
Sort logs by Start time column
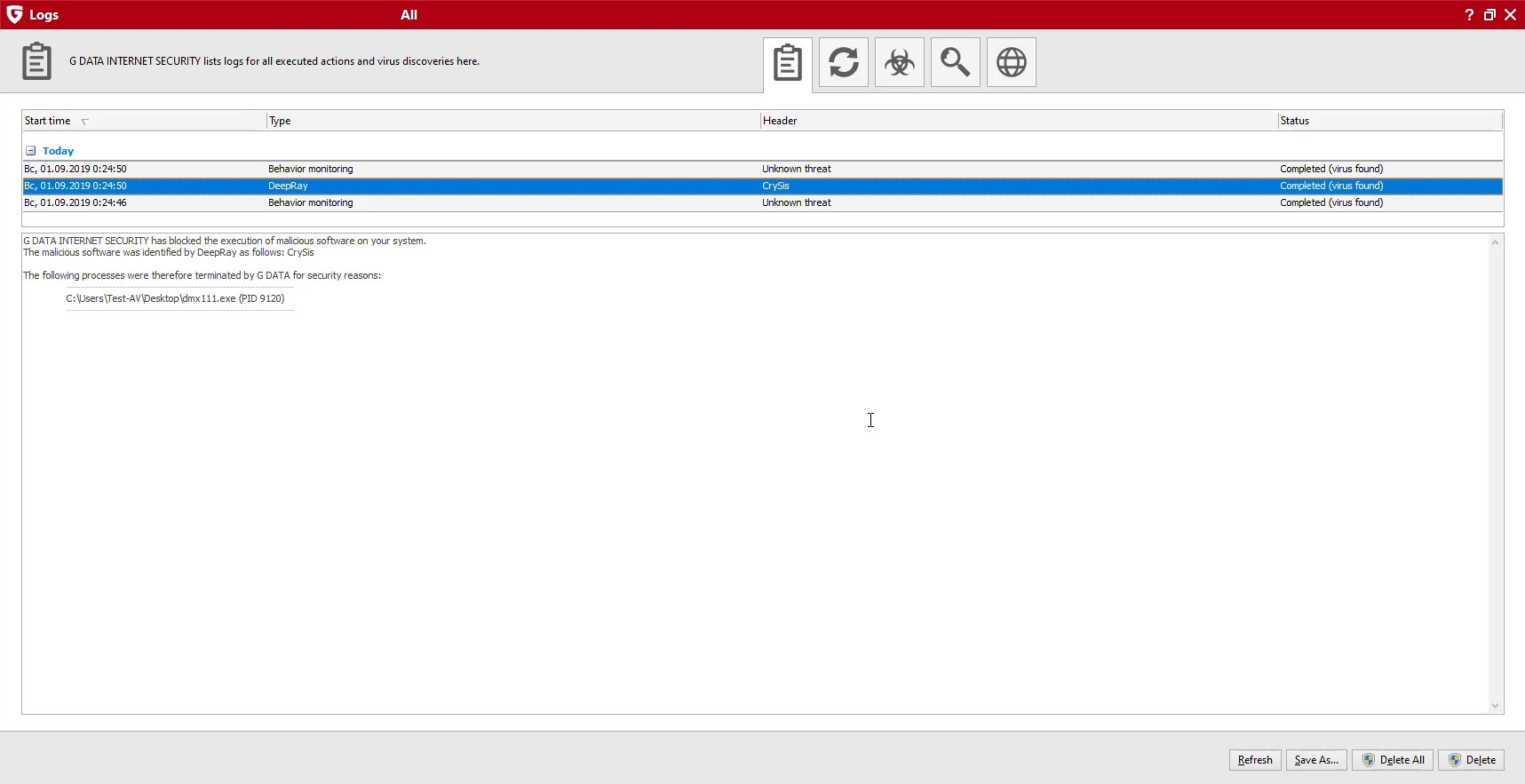click(x=144, y=121)
